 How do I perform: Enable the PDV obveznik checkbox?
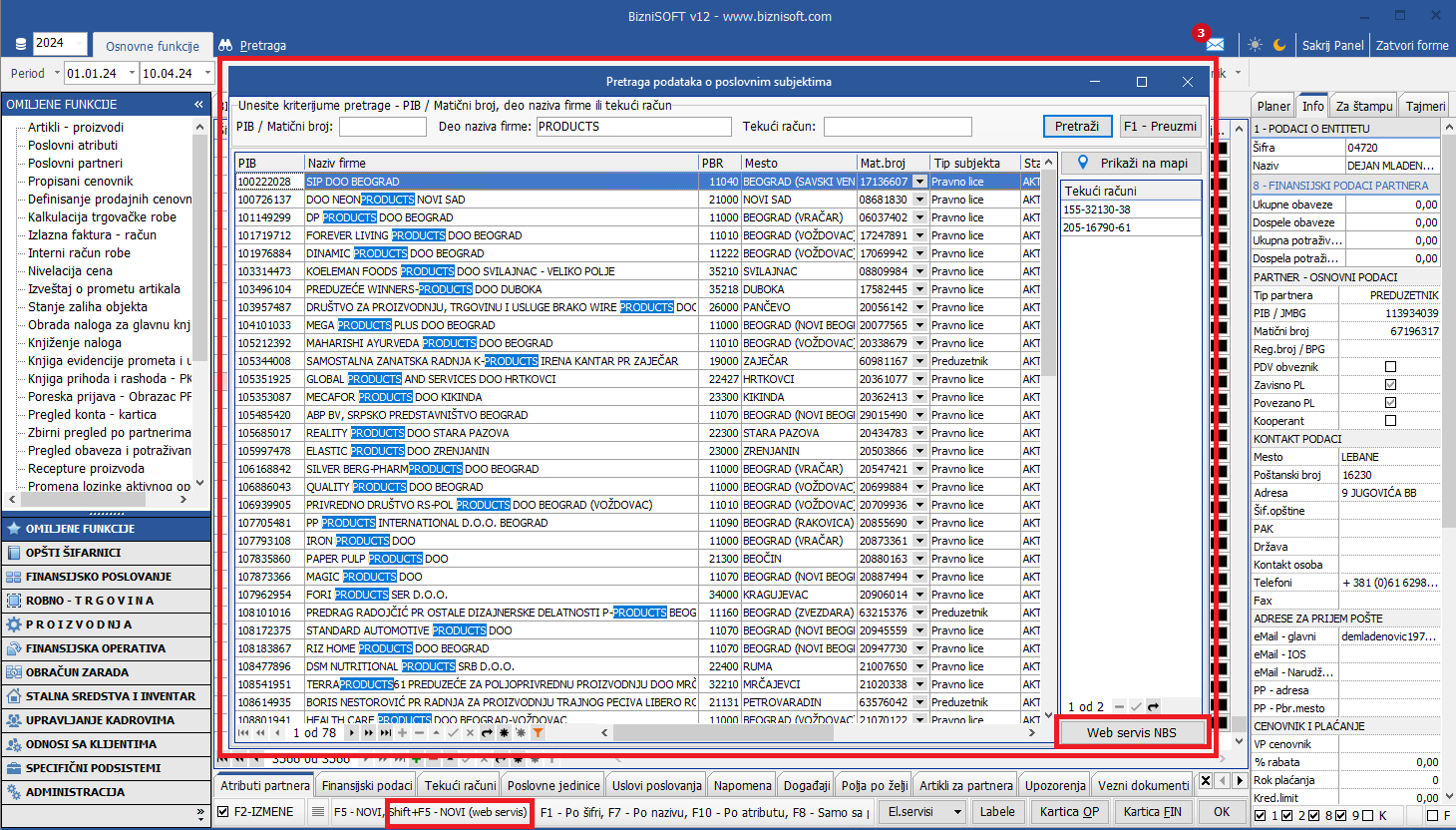(x=1390, y=367)
